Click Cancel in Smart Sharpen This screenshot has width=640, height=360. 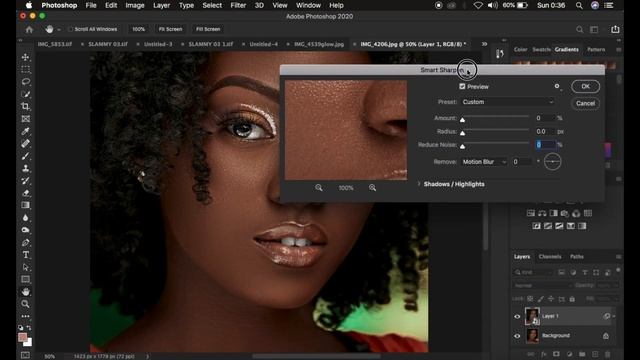click(585, 103)
